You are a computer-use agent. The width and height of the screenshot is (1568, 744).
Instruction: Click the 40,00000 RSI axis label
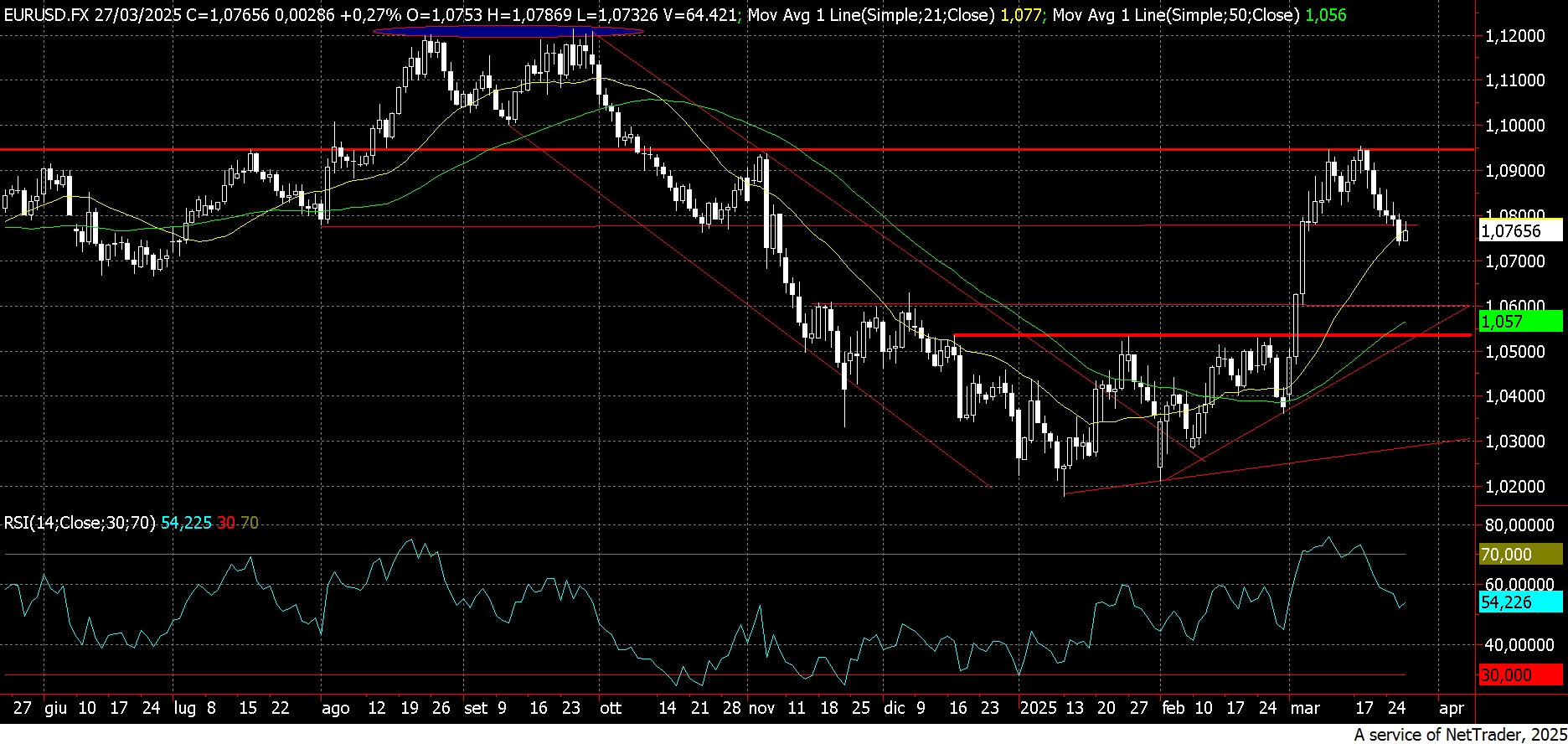[x=1519, y=645]
